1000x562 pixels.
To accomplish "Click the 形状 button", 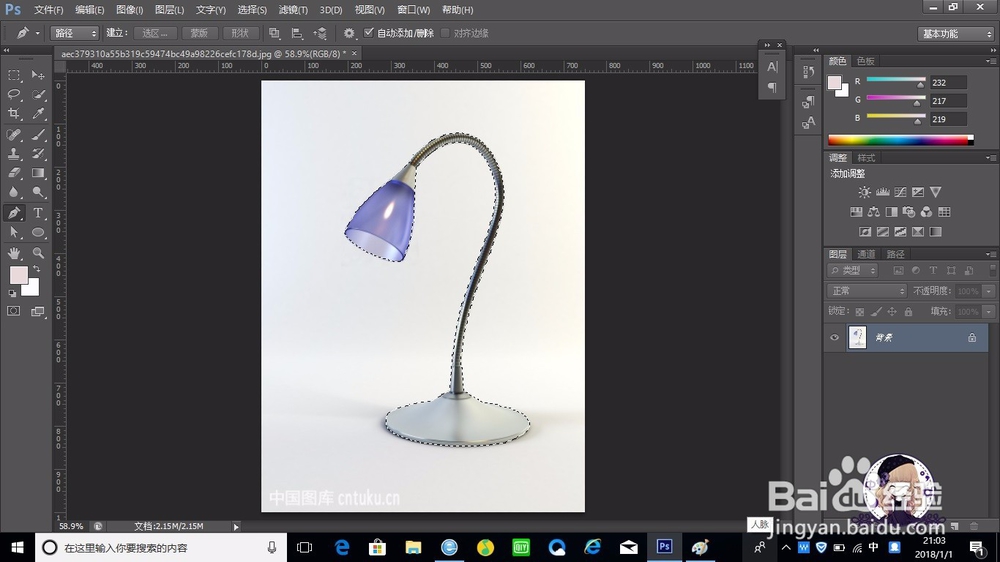I will click(x=240, y=33).
